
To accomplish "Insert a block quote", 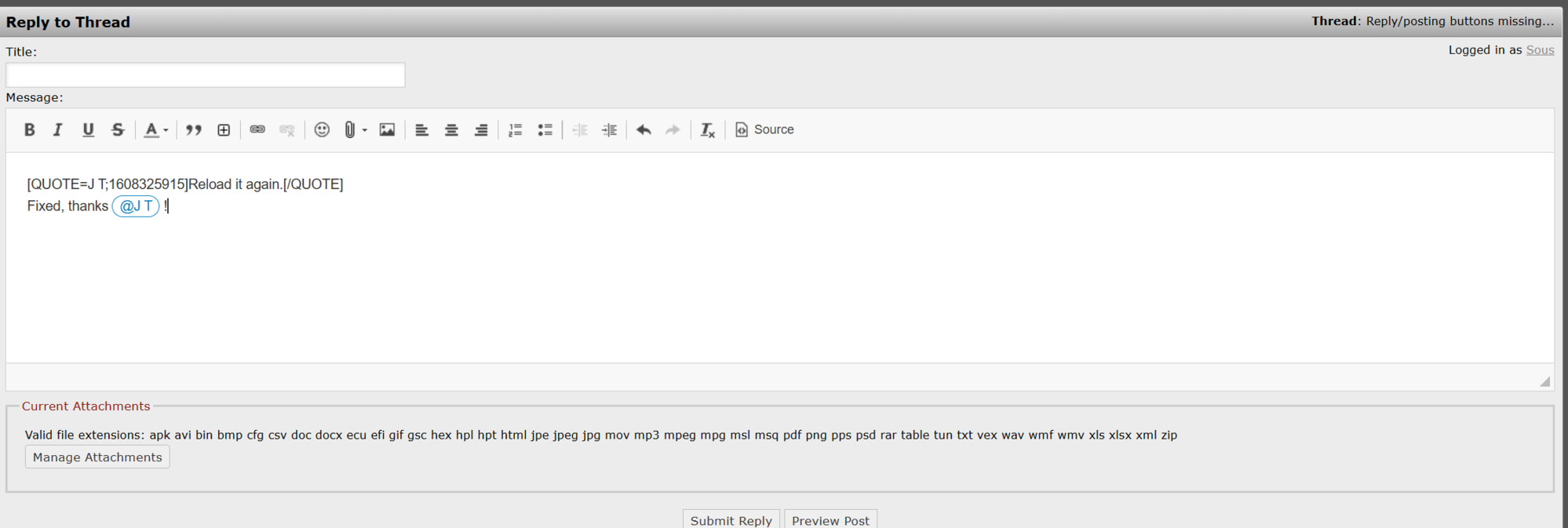I will [194, 130].
